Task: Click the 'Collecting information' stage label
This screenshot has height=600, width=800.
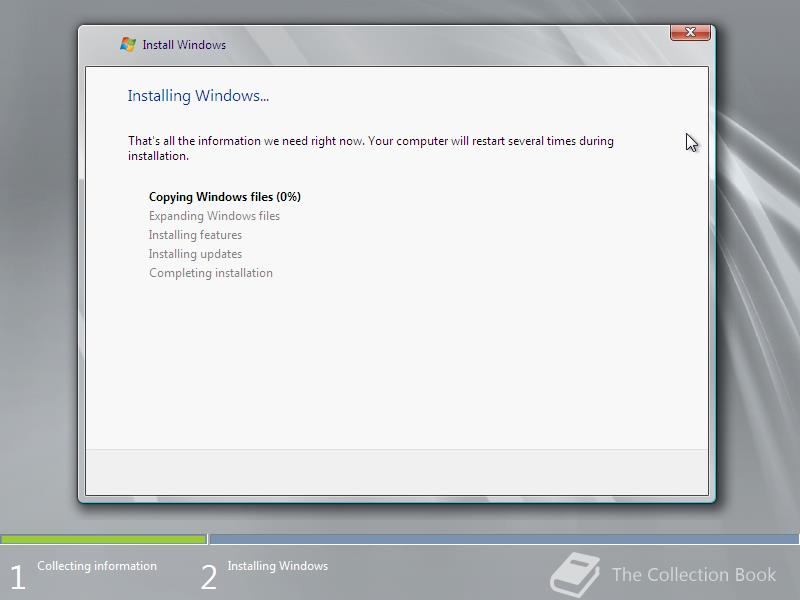Action: point(97,566)
